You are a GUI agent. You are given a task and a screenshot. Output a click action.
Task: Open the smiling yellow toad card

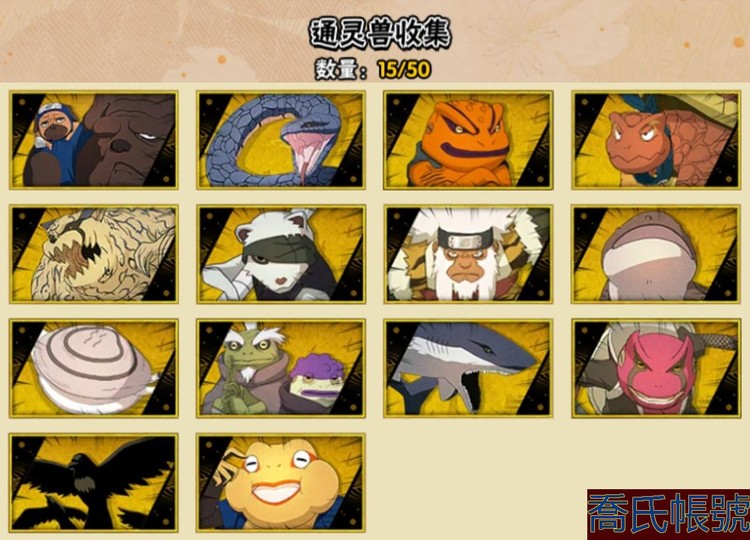point(281,483)
